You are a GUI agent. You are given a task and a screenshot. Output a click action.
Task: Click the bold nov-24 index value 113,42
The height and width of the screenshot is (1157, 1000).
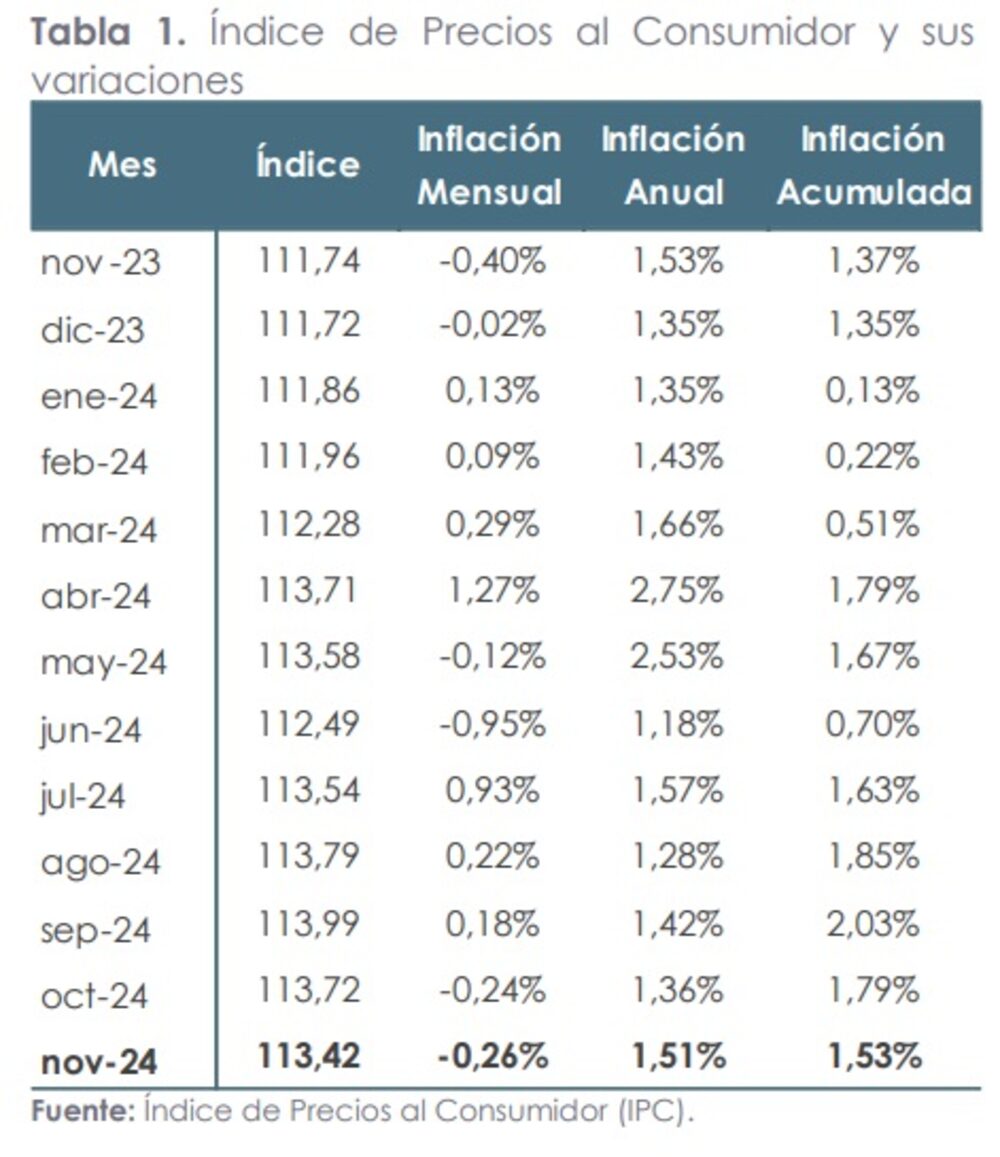(x=308, y=1056)
